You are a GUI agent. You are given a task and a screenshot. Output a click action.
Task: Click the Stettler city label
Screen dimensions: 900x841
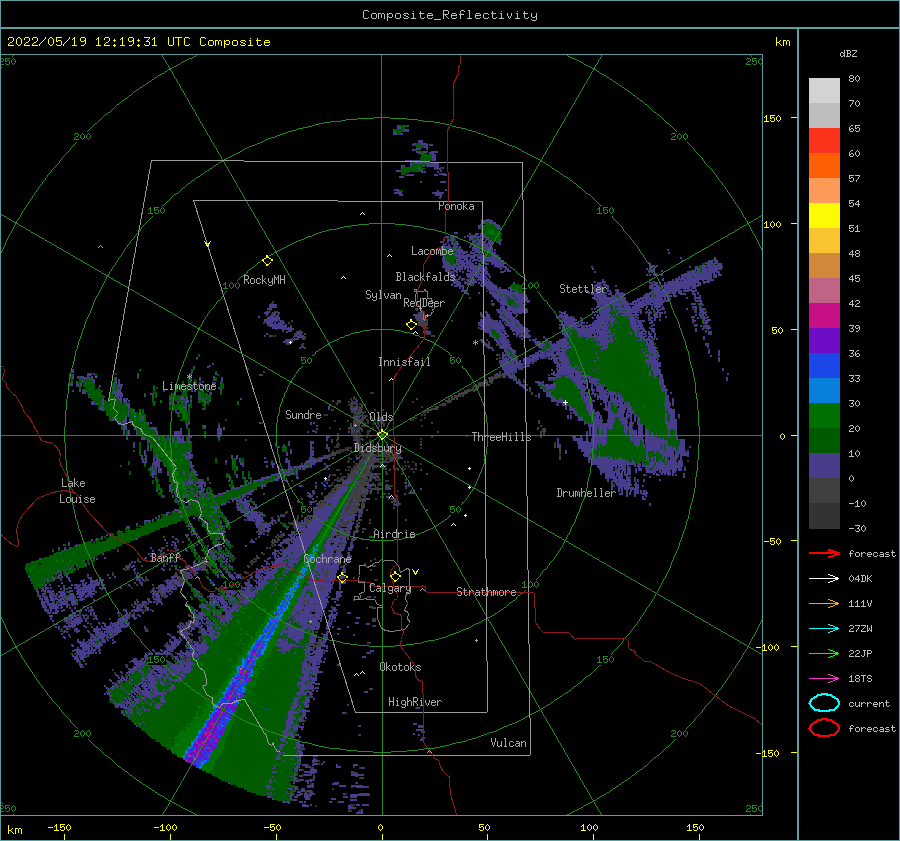583,289
